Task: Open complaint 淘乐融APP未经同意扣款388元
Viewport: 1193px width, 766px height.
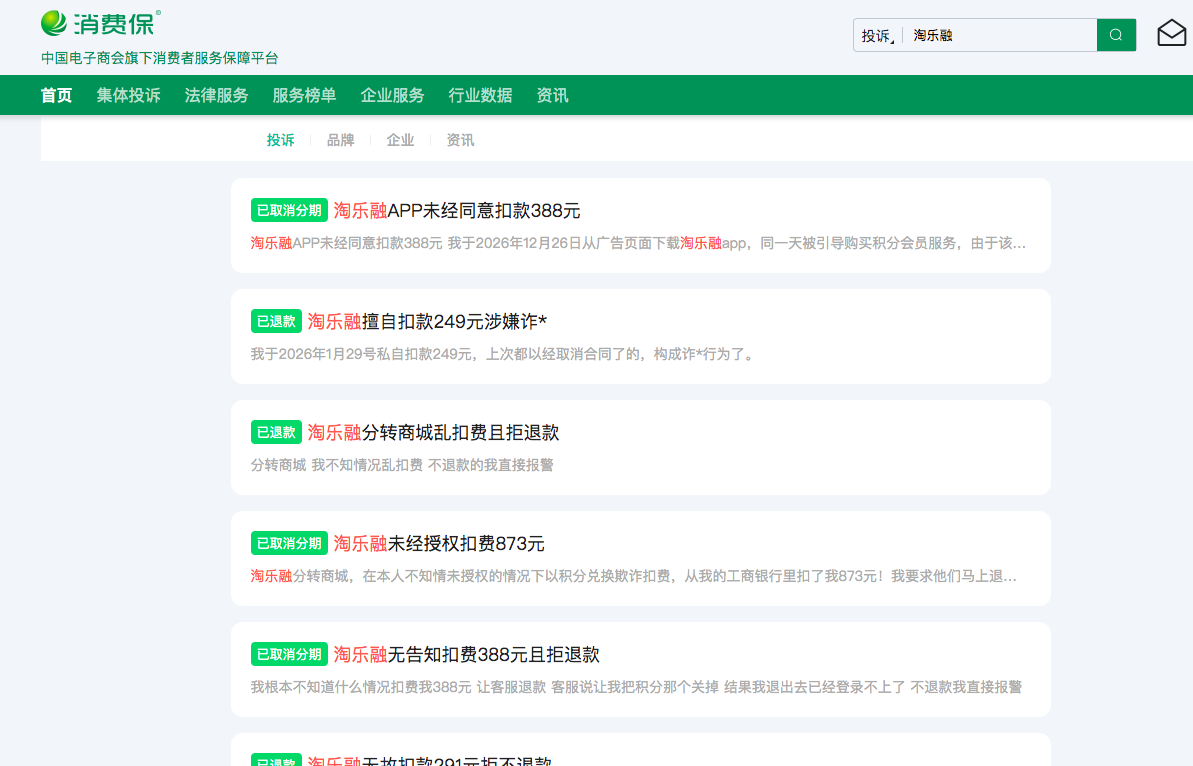Action: [x=457, y=211]
